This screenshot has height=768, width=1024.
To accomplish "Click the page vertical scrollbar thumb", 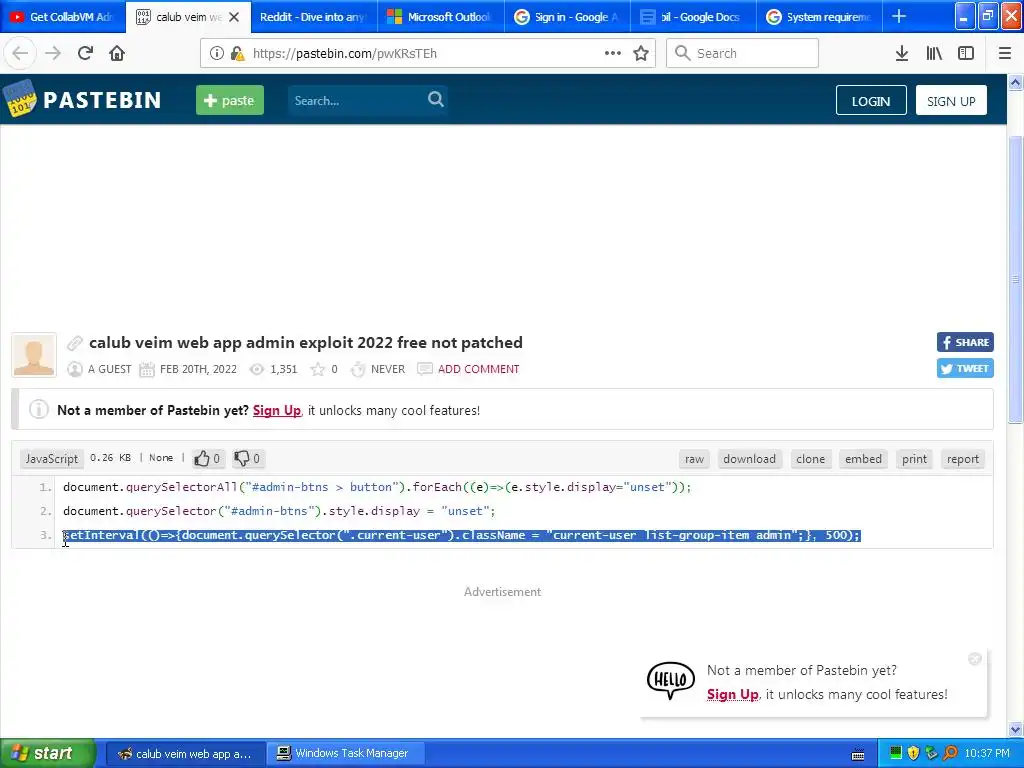I will pos(1015,279).
